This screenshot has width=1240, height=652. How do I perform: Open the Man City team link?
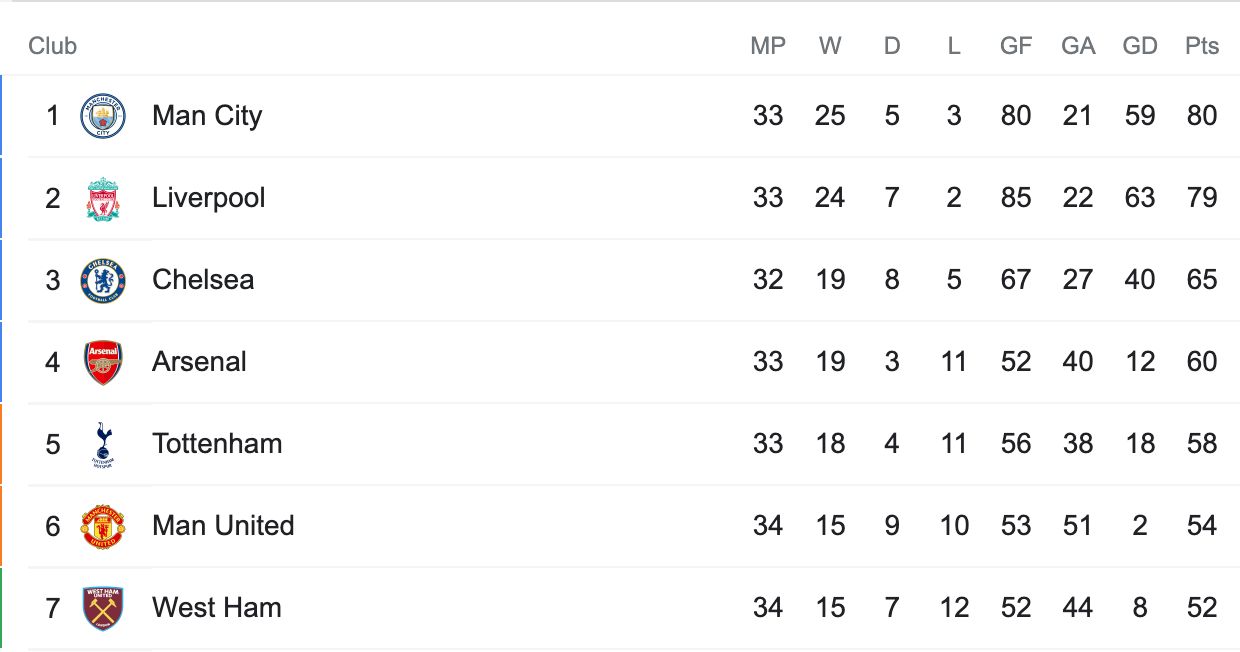coord(207,116)
